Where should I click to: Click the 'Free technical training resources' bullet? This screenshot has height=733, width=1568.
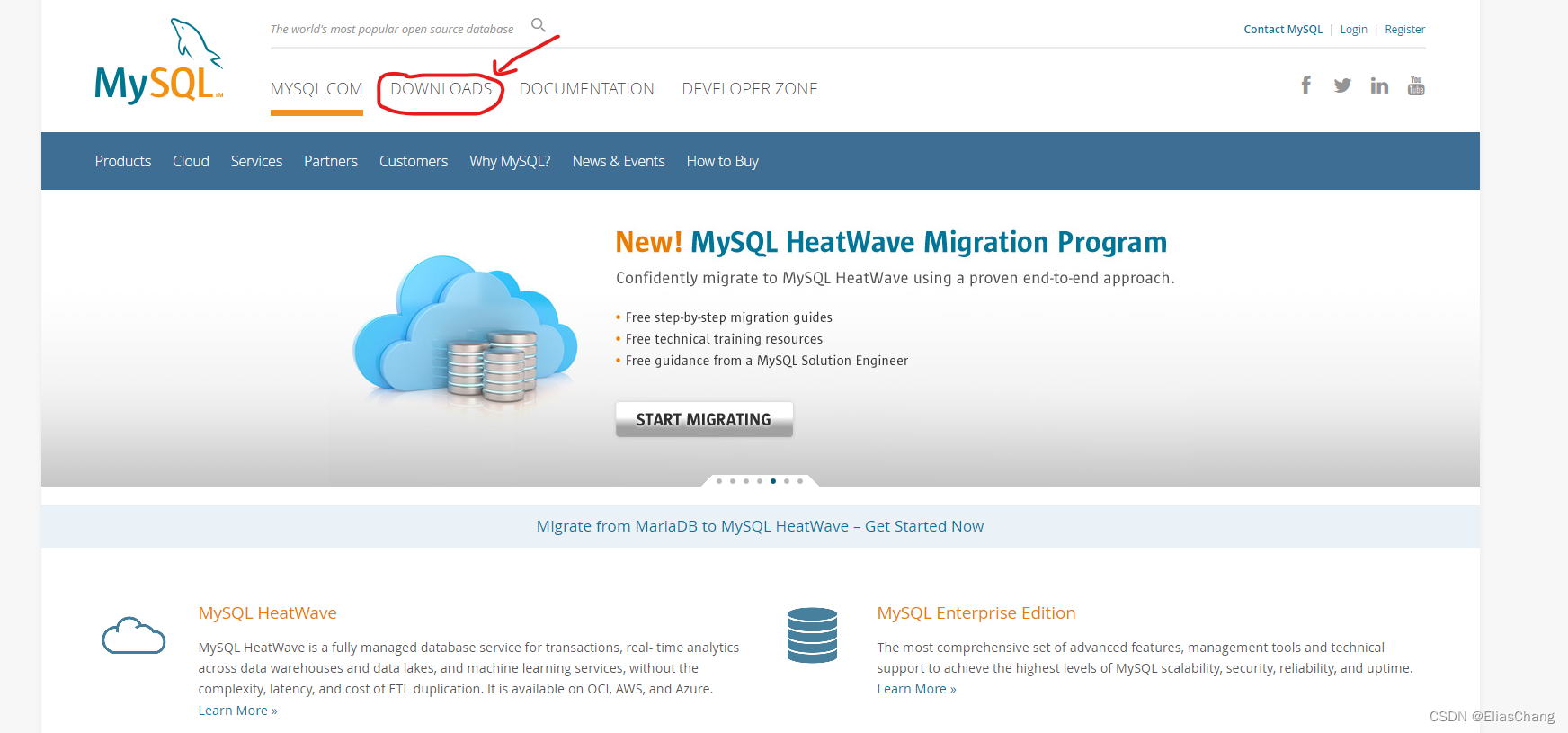point(724,339)
